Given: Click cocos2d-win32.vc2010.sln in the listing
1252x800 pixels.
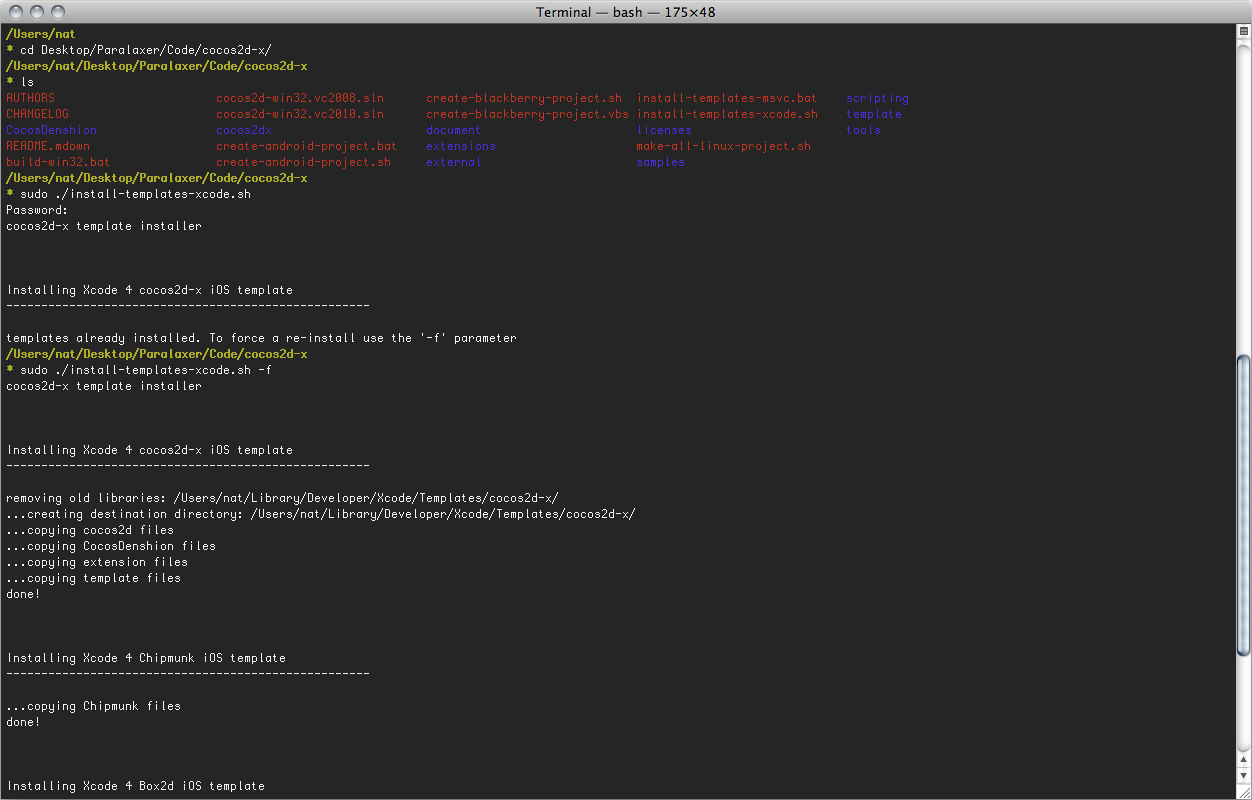Looking at the screenshot, I should pyautogui.click(x=300, y=114).
